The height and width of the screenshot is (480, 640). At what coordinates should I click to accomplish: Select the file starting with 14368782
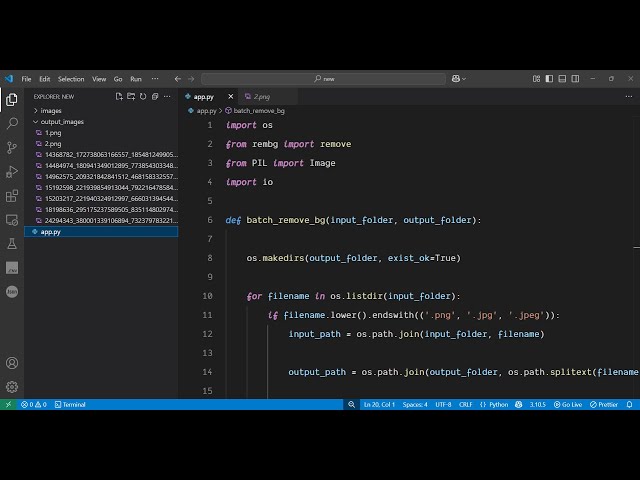coord(101,155)
